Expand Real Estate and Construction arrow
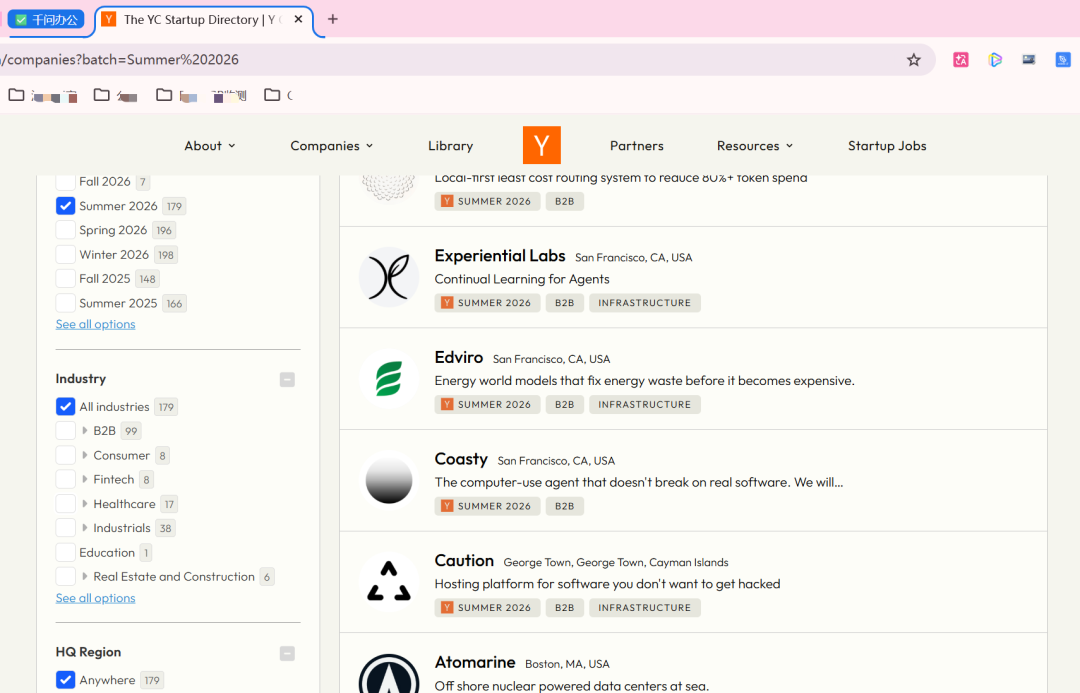This screenshot has height=693, width=1080. (85, 577)
